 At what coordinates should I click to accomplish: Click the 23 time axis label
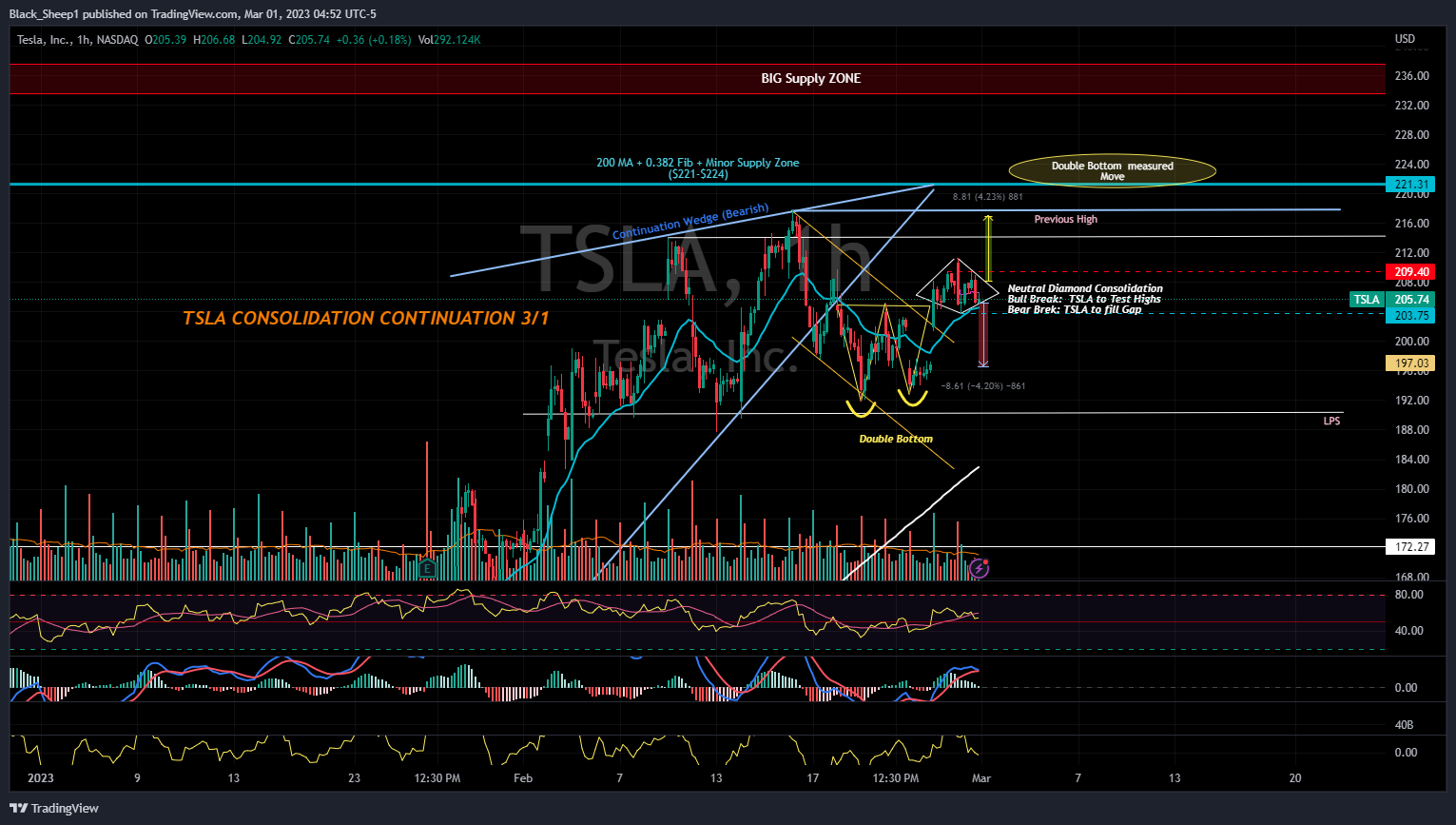(x=355, y=778)
